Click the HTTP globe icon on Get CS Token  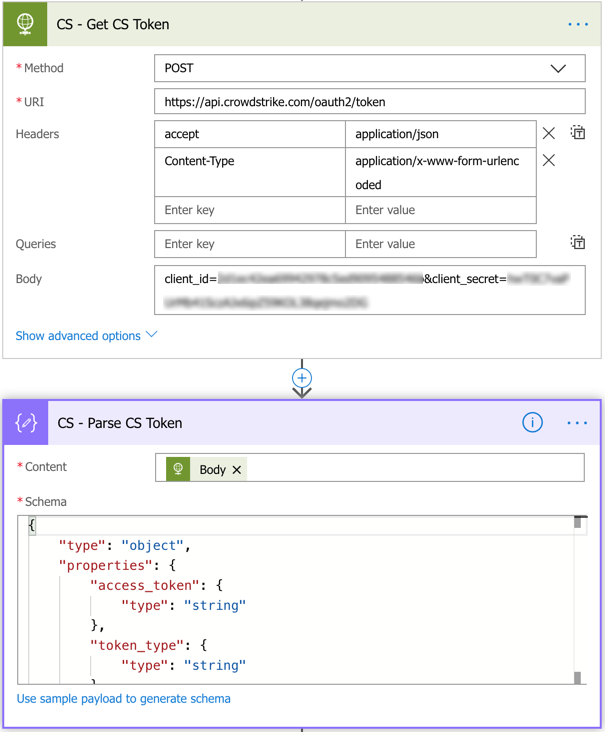[25, 24]
